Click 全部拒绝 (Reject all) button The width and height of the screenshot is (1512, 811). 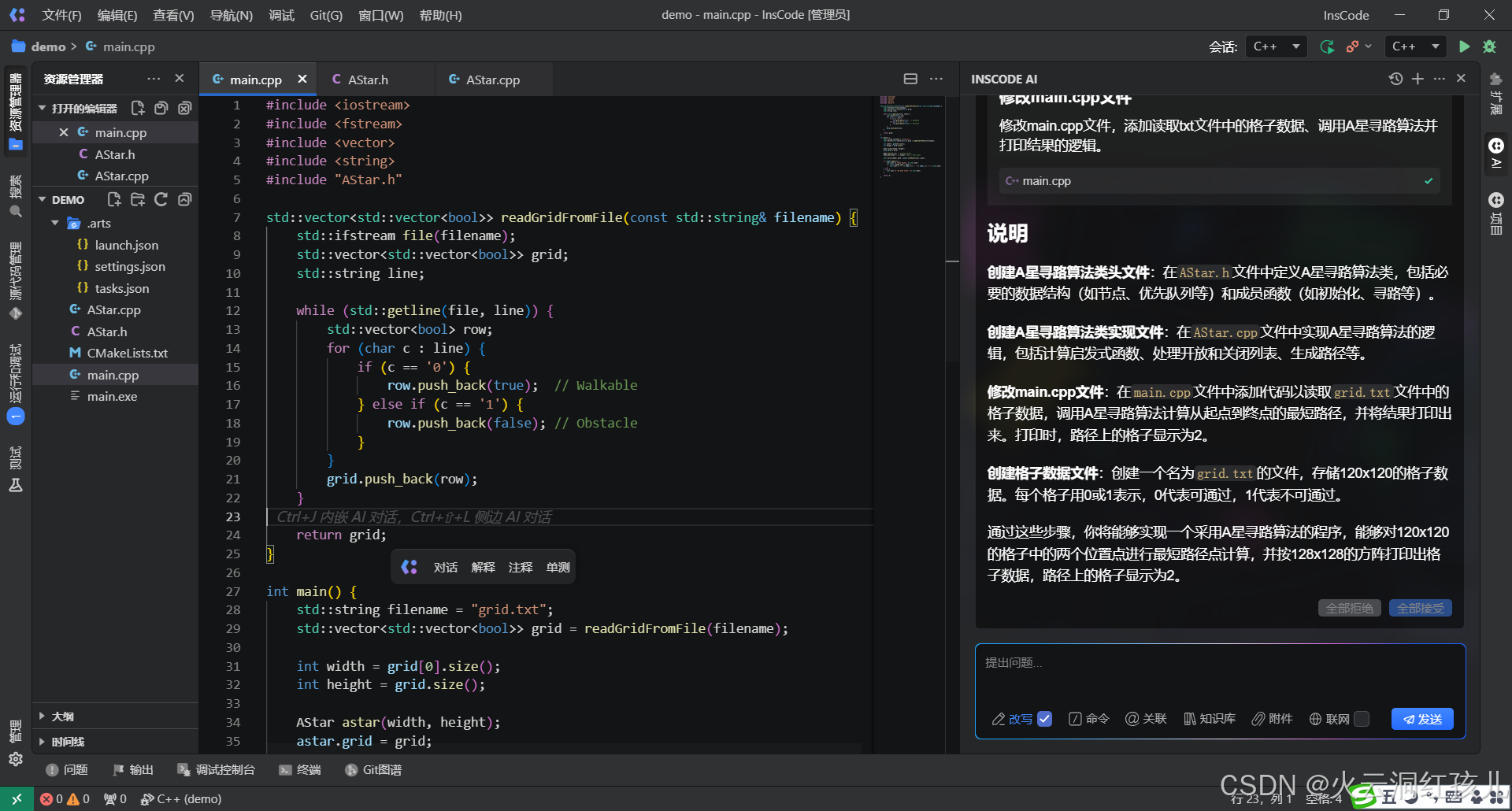[1350, 608]
